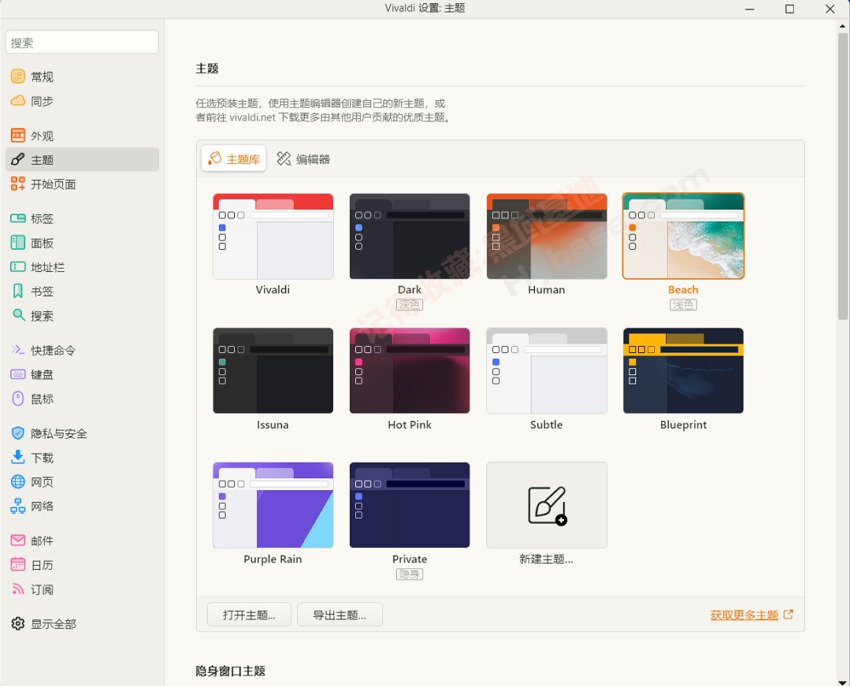
Task: Click the 显示全部 gear icon
Action: coord(18,624)
